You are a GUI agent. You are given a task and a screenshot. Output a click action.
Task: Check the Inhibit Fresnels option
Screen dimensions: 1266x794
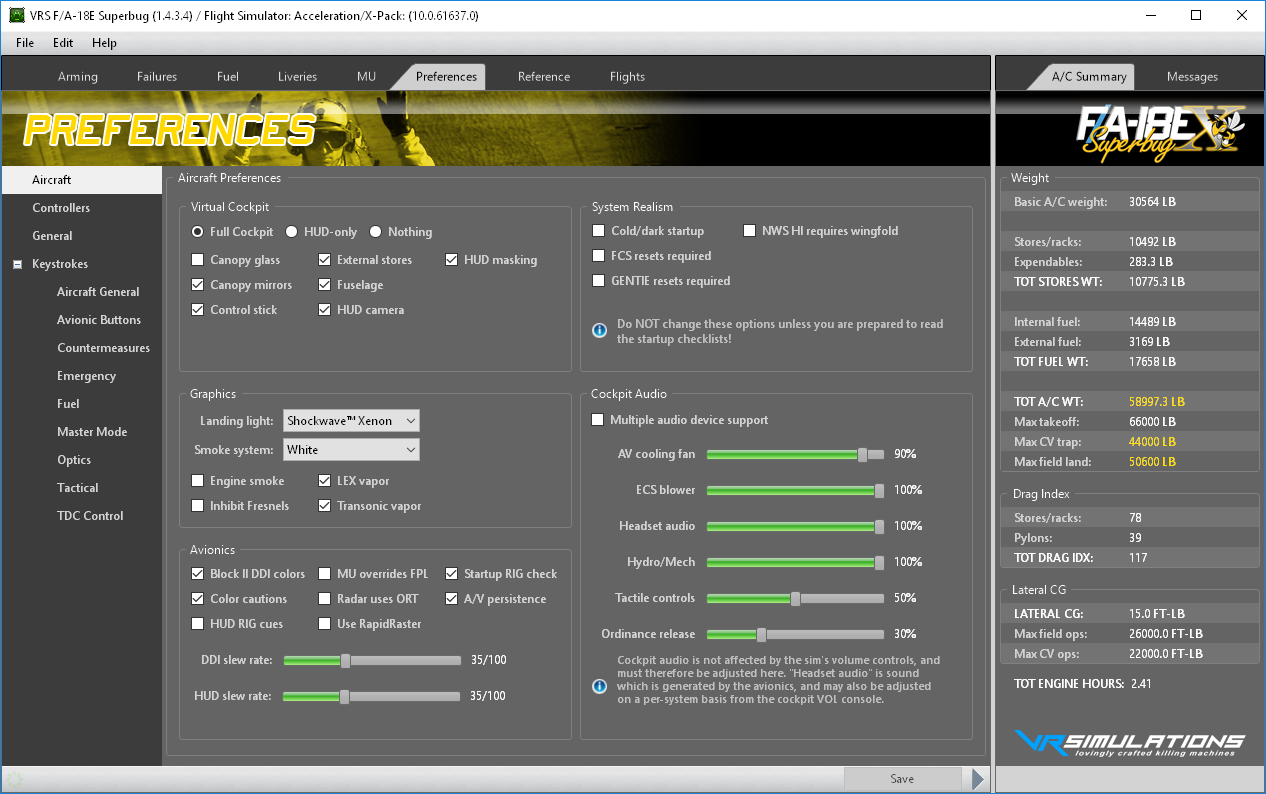(198, 506)
